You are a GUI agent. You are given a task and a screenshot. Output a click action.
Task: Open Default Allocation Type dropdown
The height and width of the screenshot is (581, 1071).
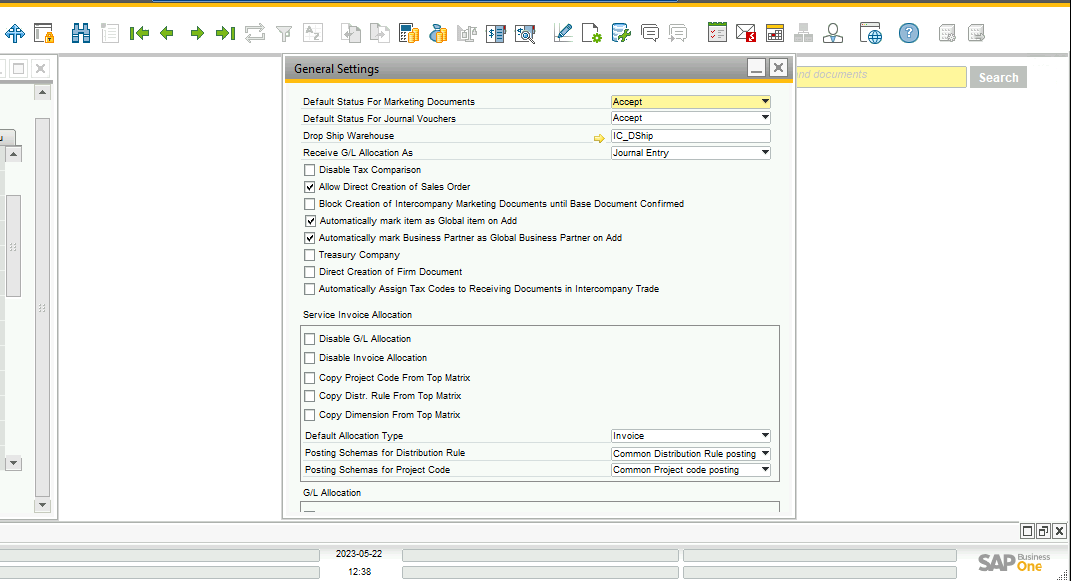tap(691, 436)
